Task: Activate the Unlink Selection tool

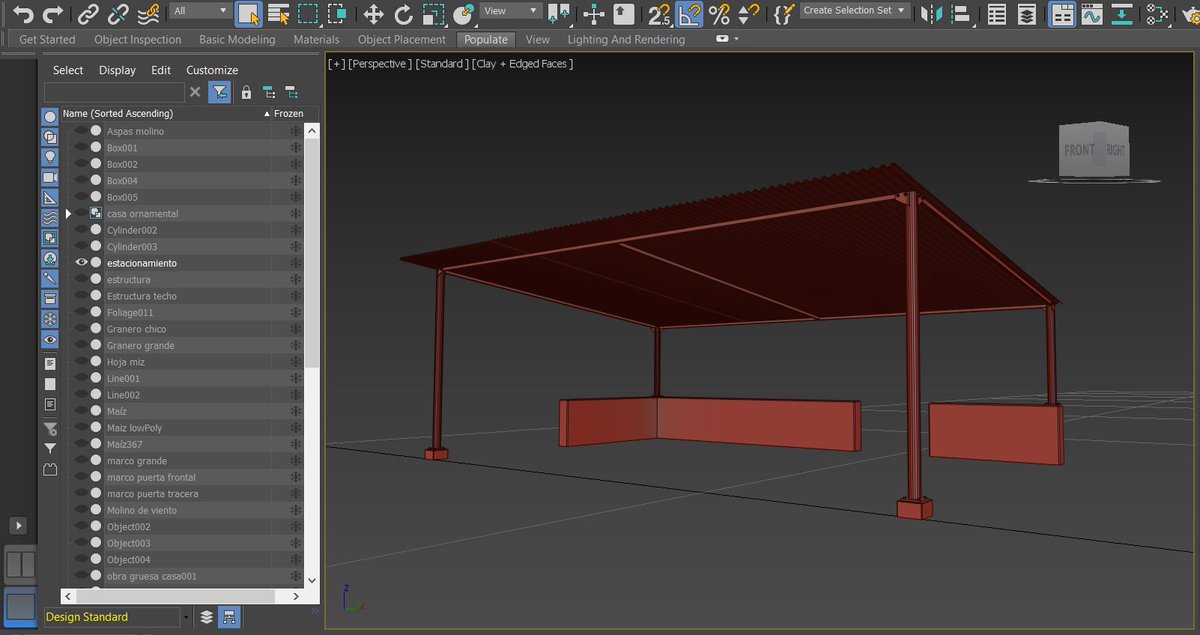Action: [x=119, y=14]
